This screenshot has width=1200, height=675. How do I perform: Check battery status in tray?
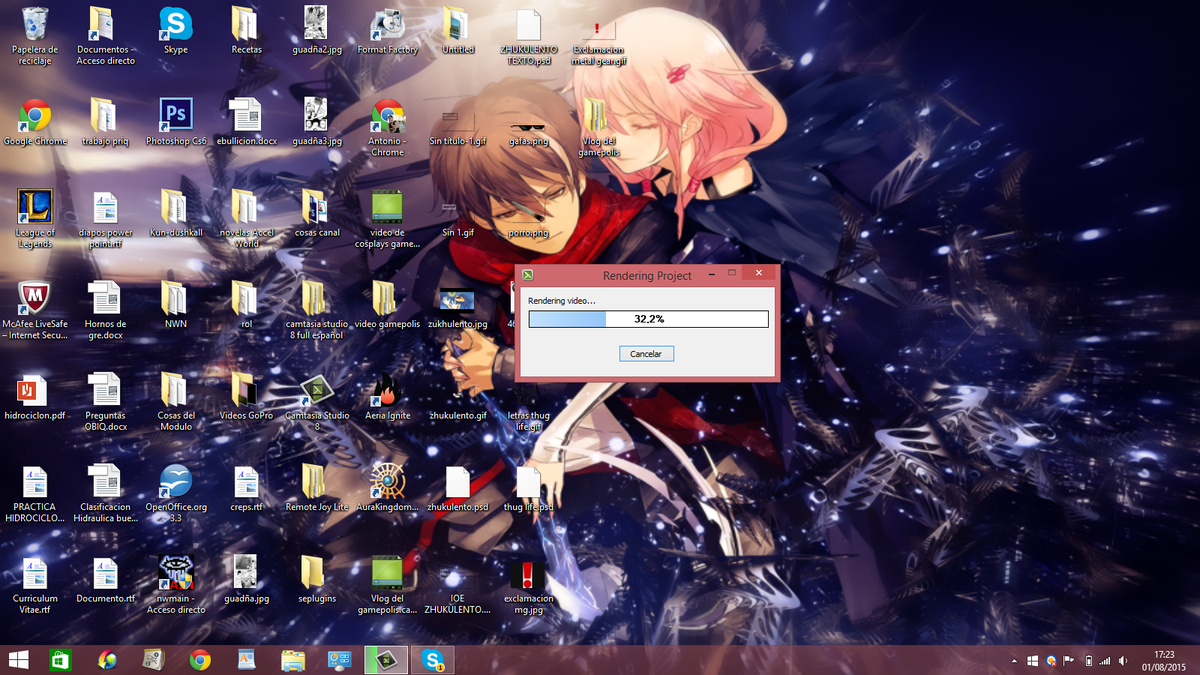(x=1088, y=660)
